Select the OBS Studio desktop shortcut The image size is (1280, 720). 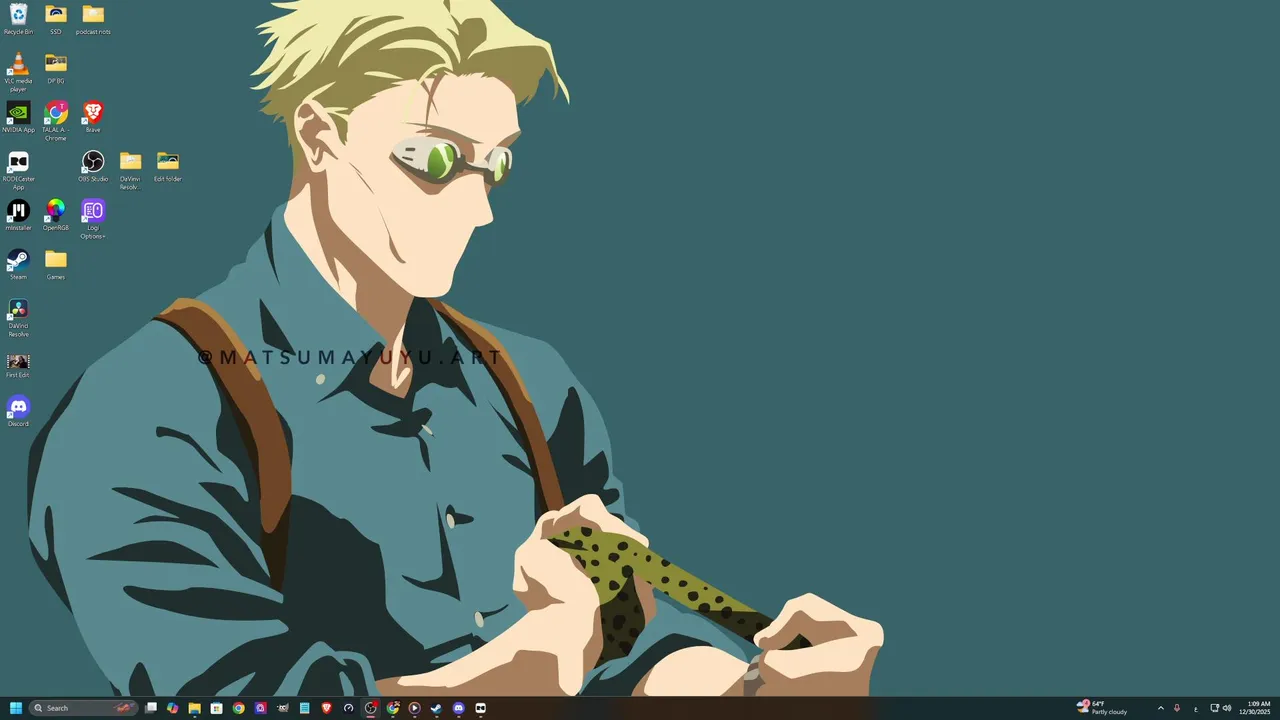point(93,166)
